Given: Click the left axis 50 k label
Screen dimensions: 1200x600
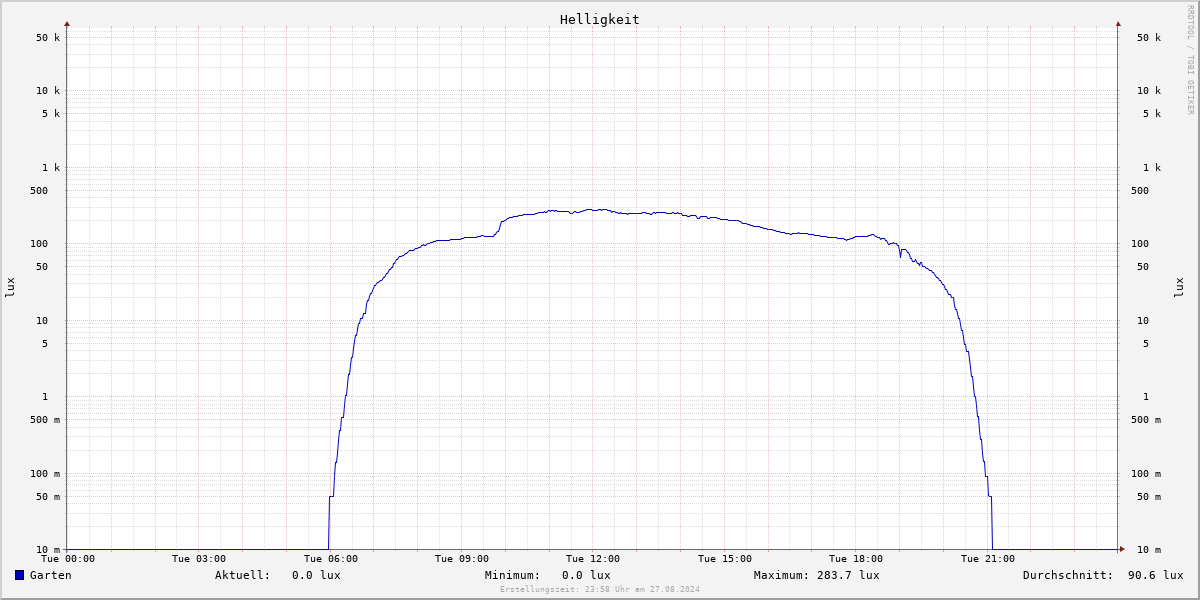Looking at the screenshot, I should pos(48,38).
